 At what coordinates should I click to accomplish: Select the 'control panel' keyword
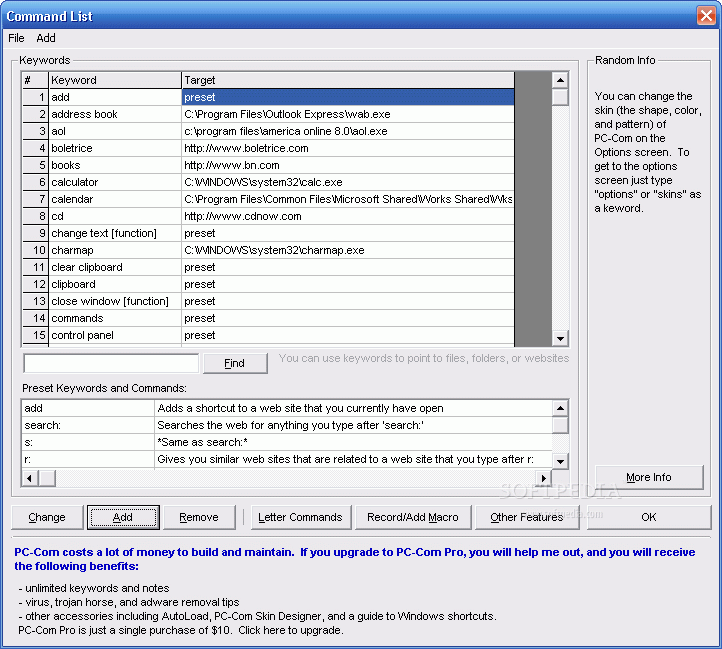click(115, 336)
